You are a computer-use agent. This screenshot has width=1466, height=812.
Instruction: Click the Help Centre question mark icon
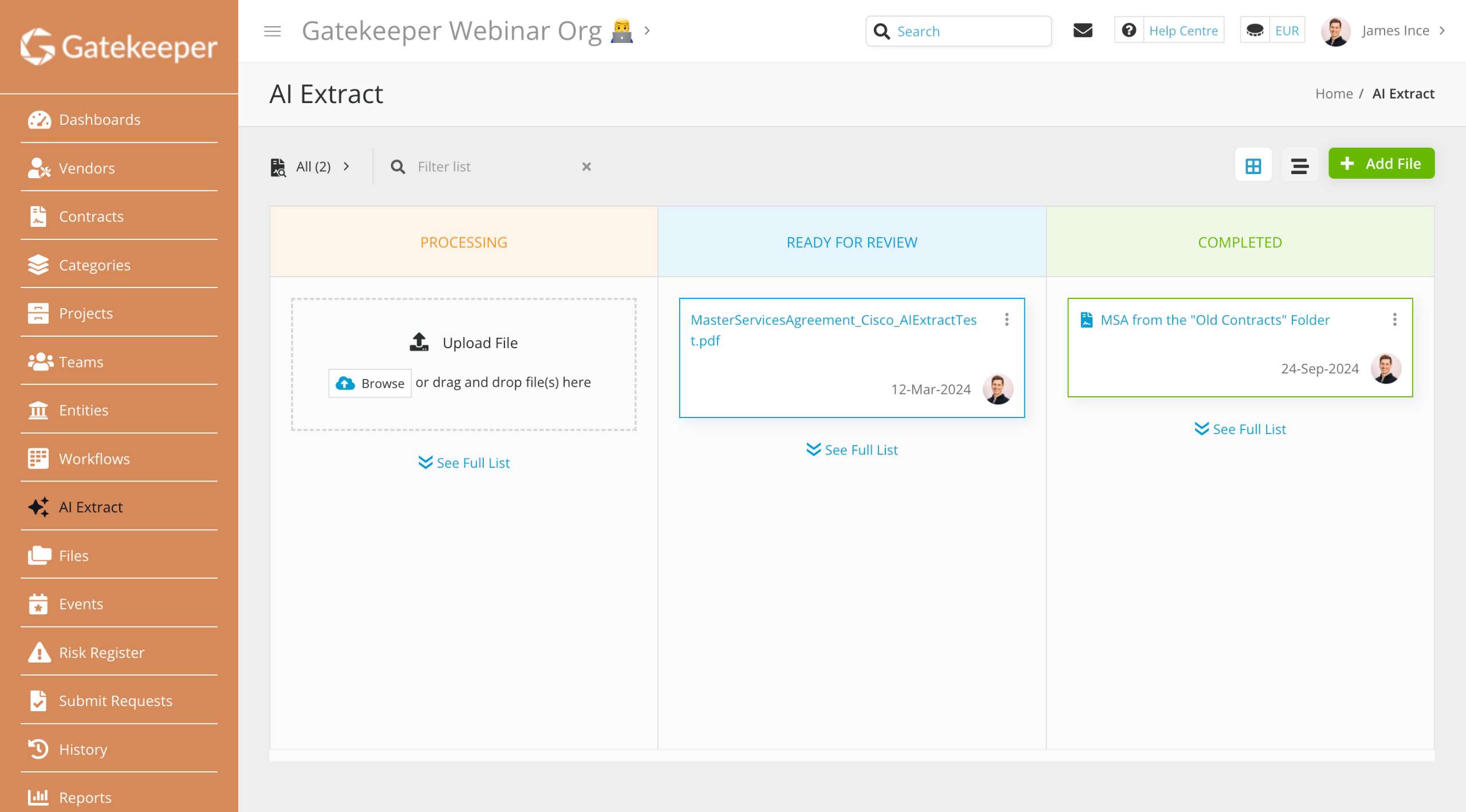pos(1129,30)
